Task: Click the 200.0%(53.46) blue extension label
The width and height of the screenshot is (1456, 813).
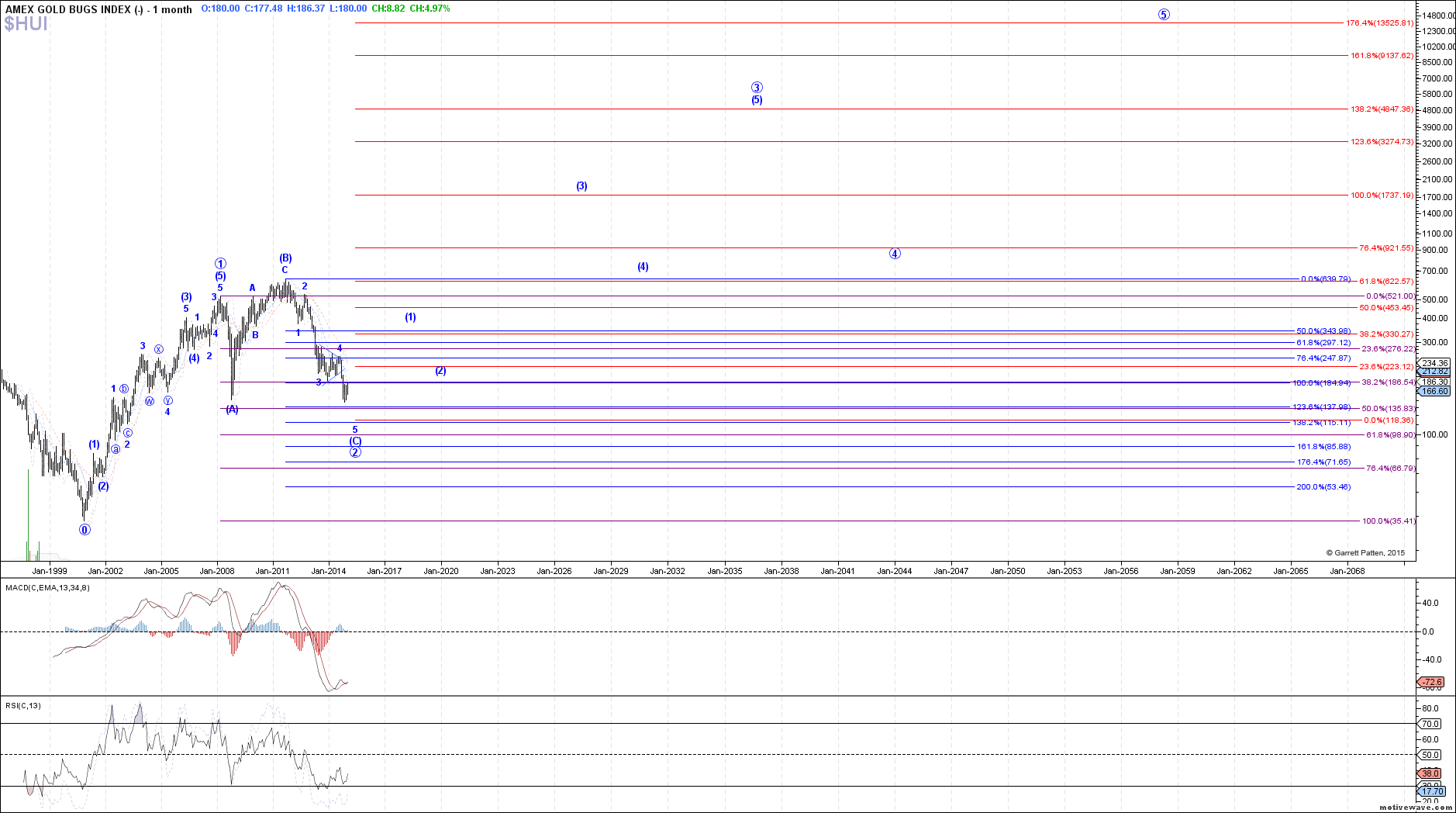Action: (x=1323, y=487)
